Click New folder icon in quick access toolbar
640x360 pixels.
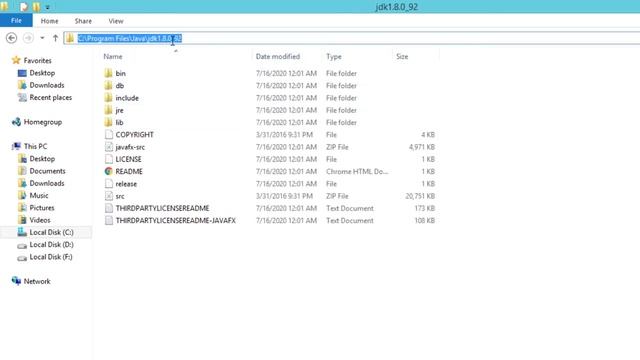click(36, 7)
